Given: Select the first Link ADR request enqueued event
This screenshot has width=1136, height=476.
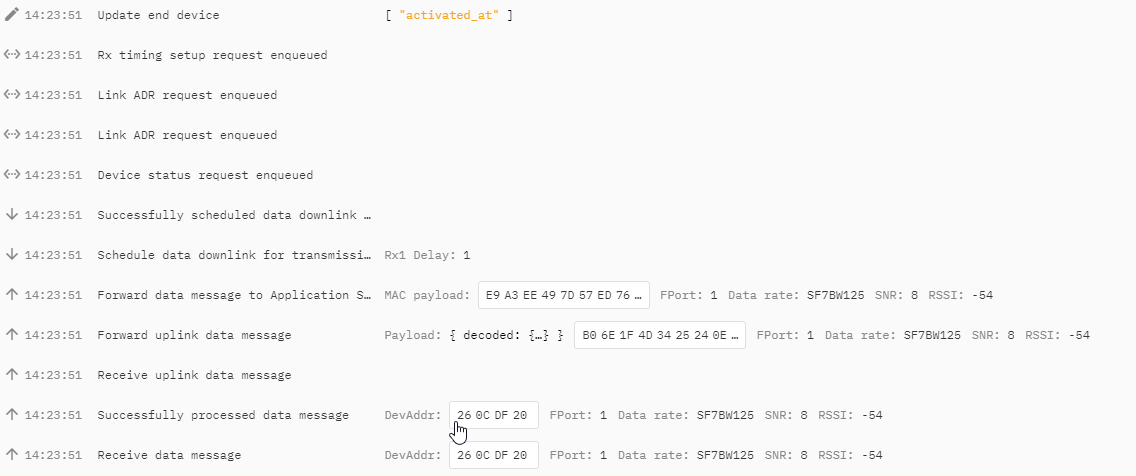Looking at the screenshot, I should (187, 95).
